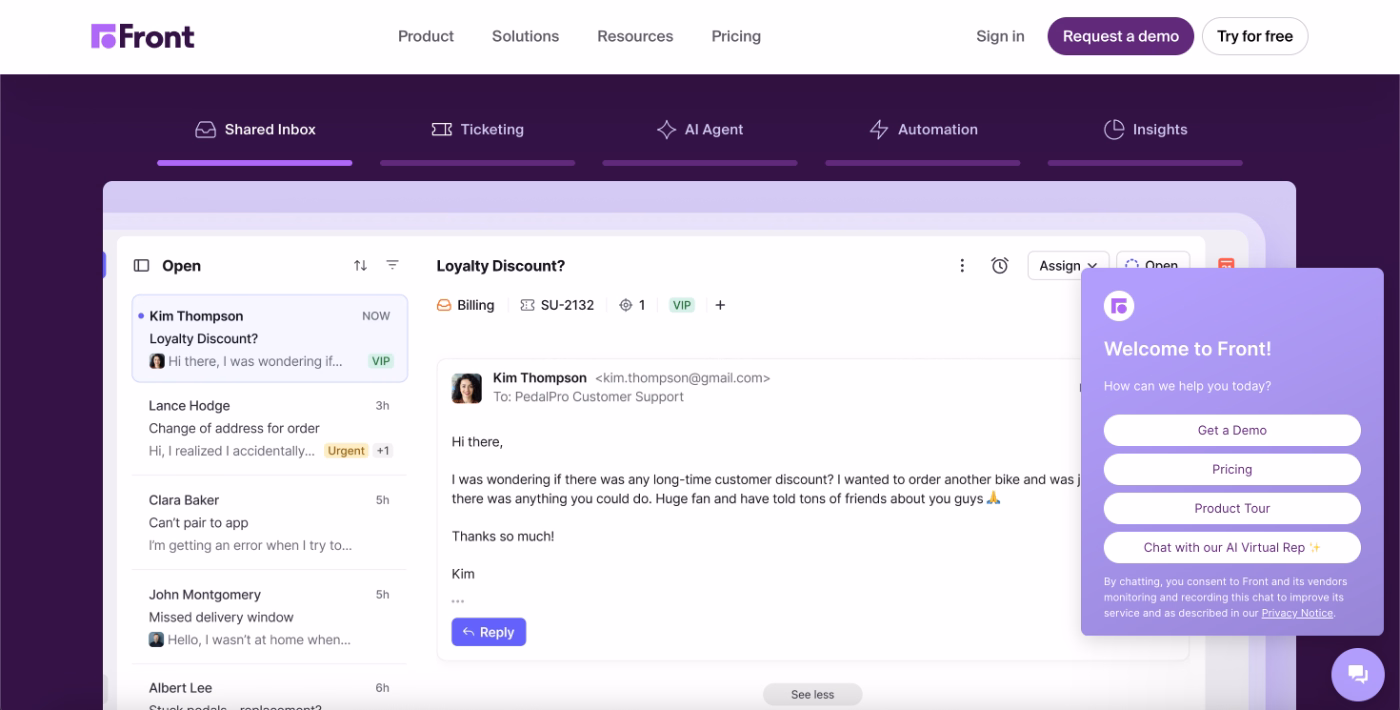Open the floating chat bubble icon

(1357, 673)
